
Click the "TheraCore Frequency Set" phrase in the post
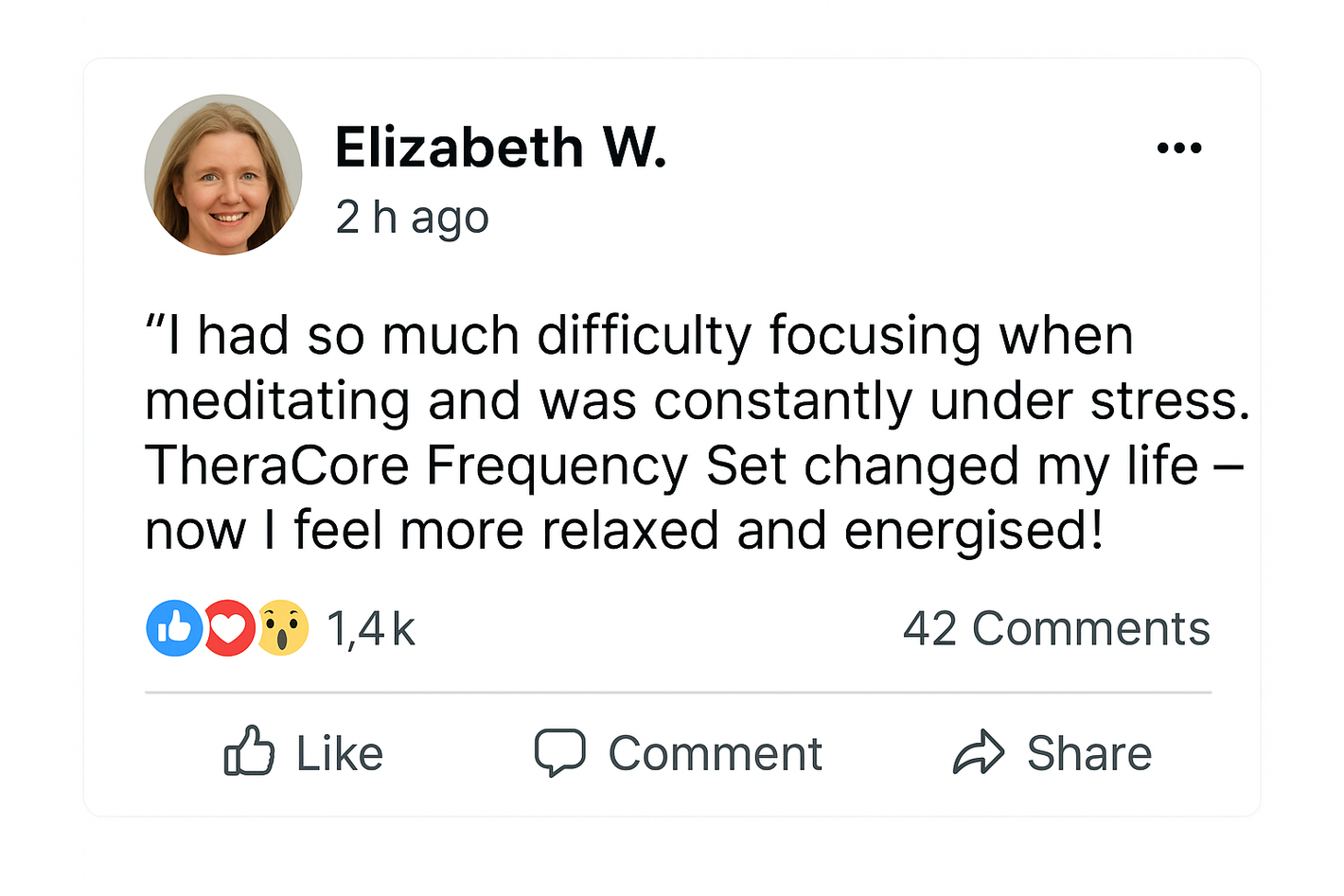tap(465, 466)
